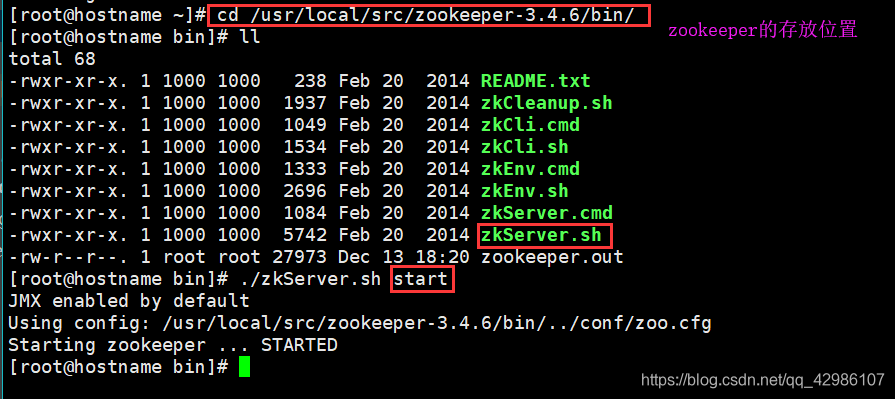The image size is (895, 399).
Task: Select the zkEnv.sh file name
Action: (525, 191)
